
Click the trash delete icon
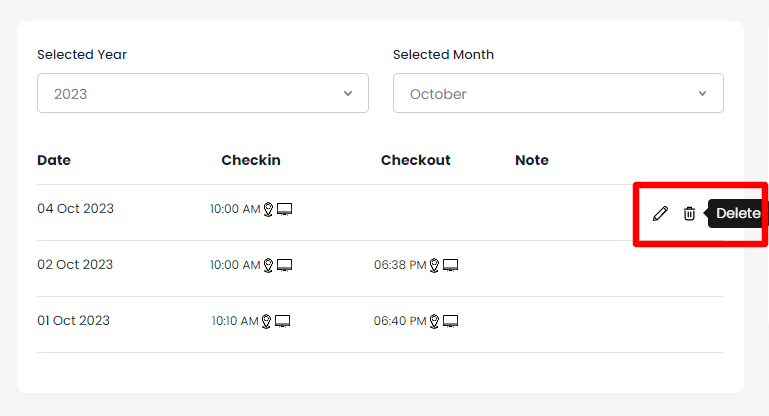tap(689, 213)
